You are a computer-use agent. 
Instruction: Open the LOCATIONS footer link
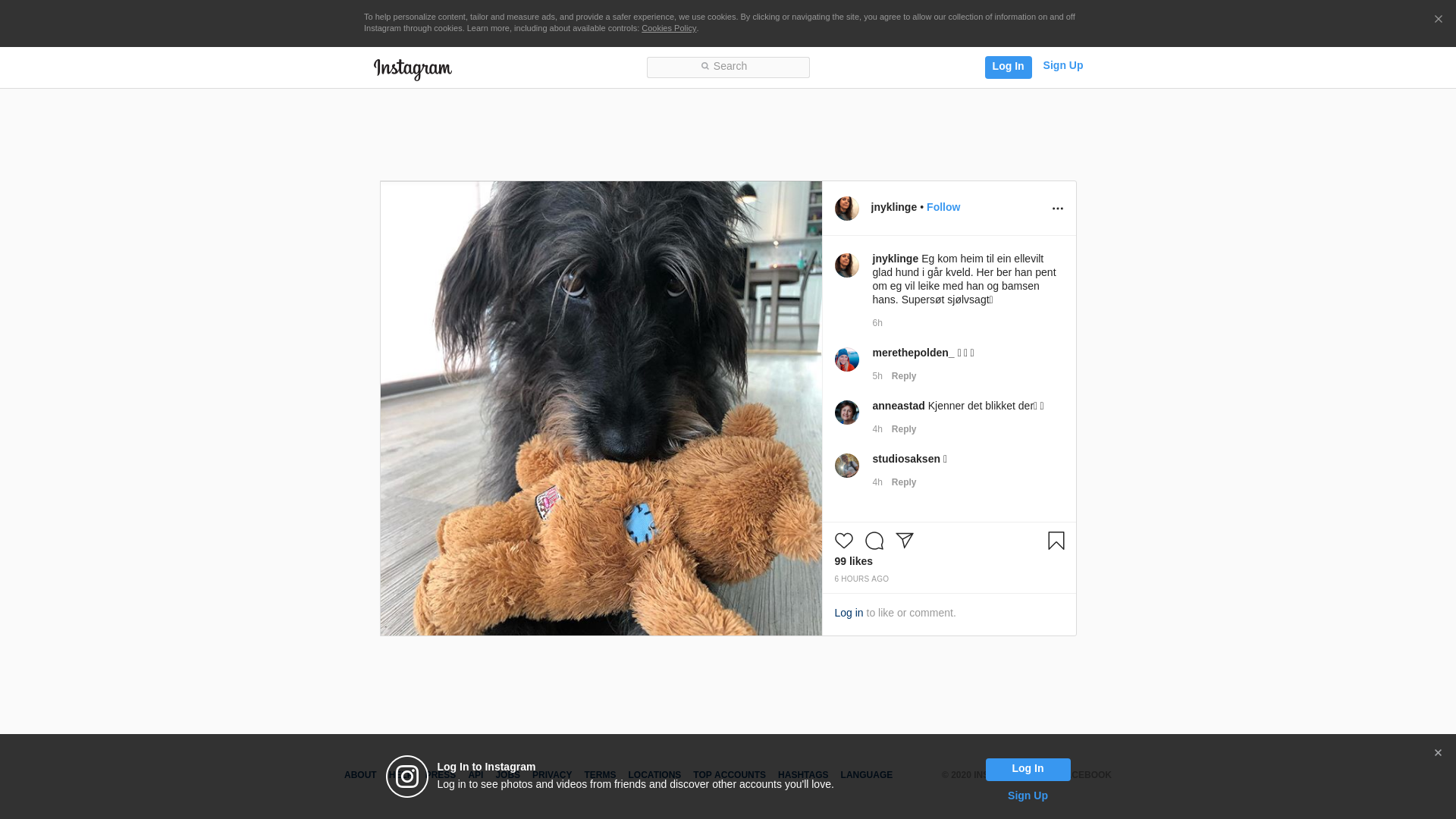(654, 775)
